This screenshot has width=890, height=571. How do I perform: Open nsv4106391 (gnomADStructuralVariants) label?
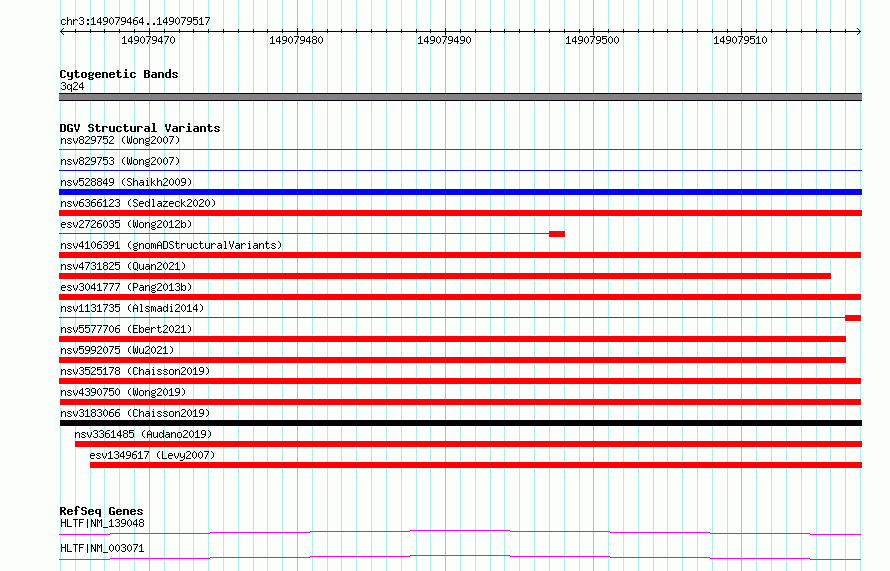171,245
